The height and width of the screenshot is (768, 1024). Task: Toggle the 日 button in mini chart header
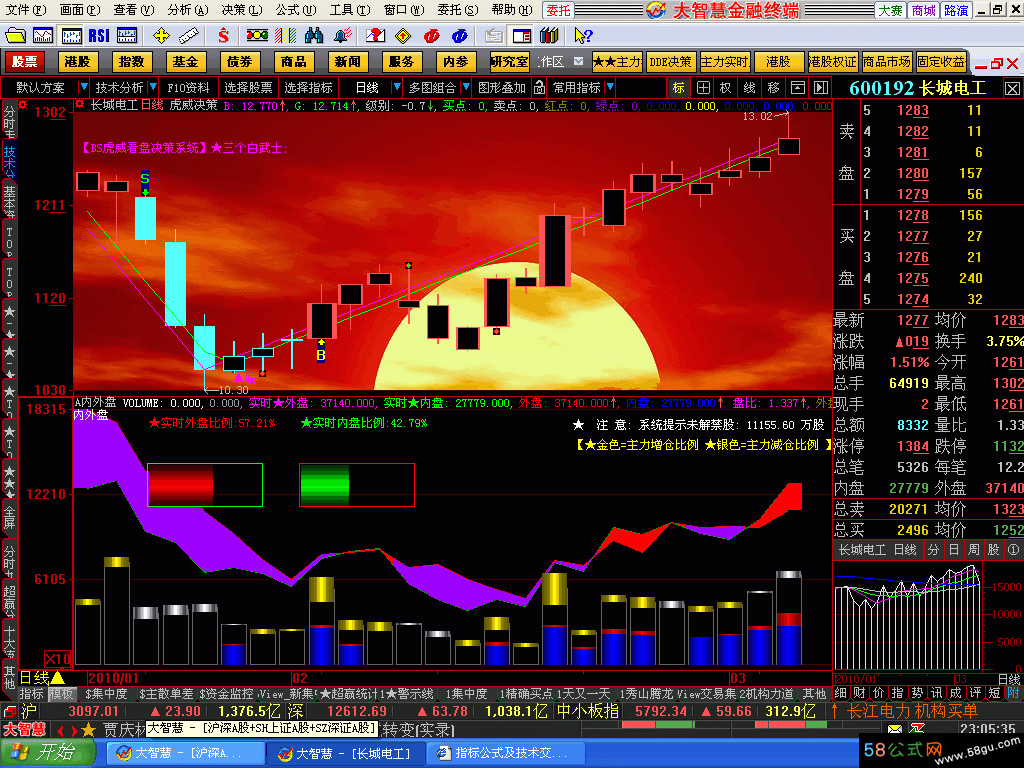[953, 550]
